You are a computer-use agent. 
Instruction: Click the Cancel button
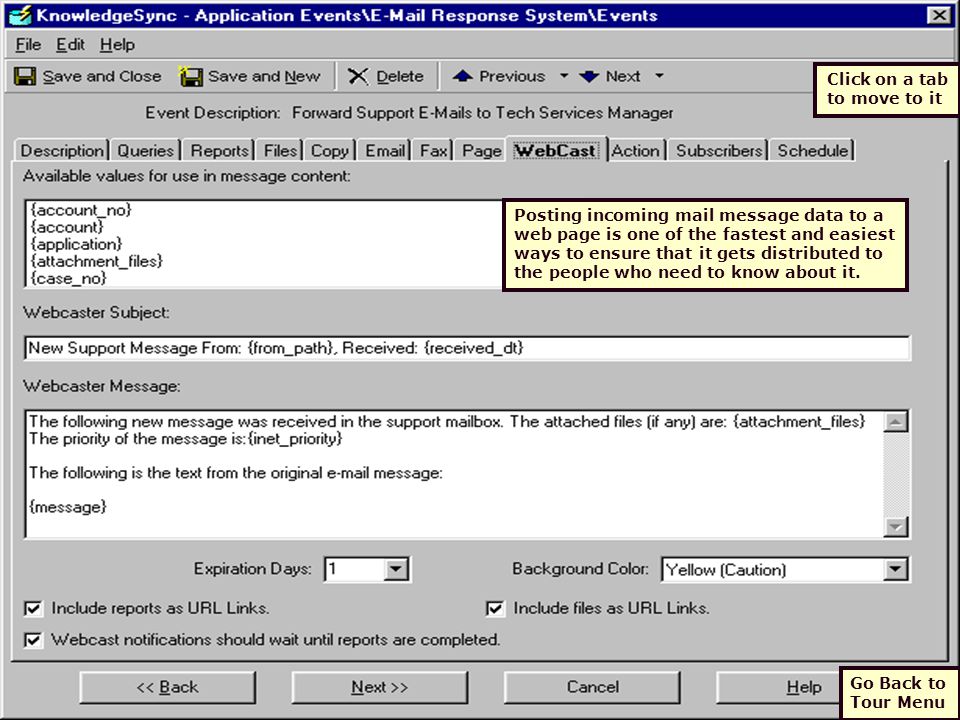(592, 688)
